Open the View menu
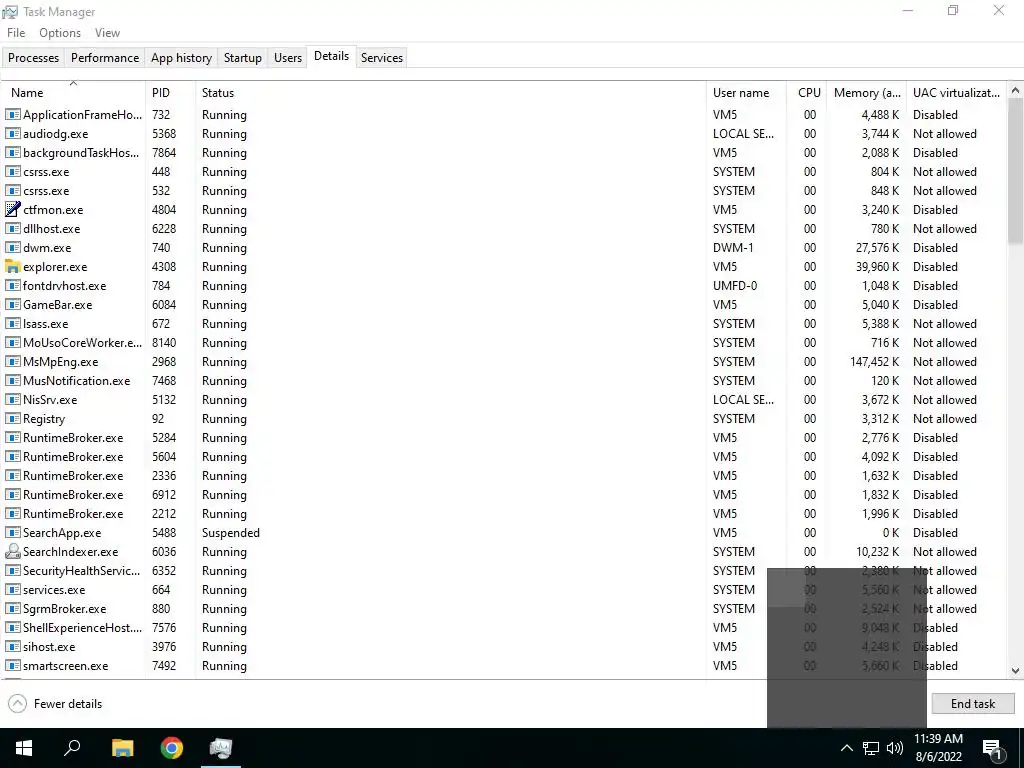Screen dimensions: 1024x768 (x=107, y=33)
